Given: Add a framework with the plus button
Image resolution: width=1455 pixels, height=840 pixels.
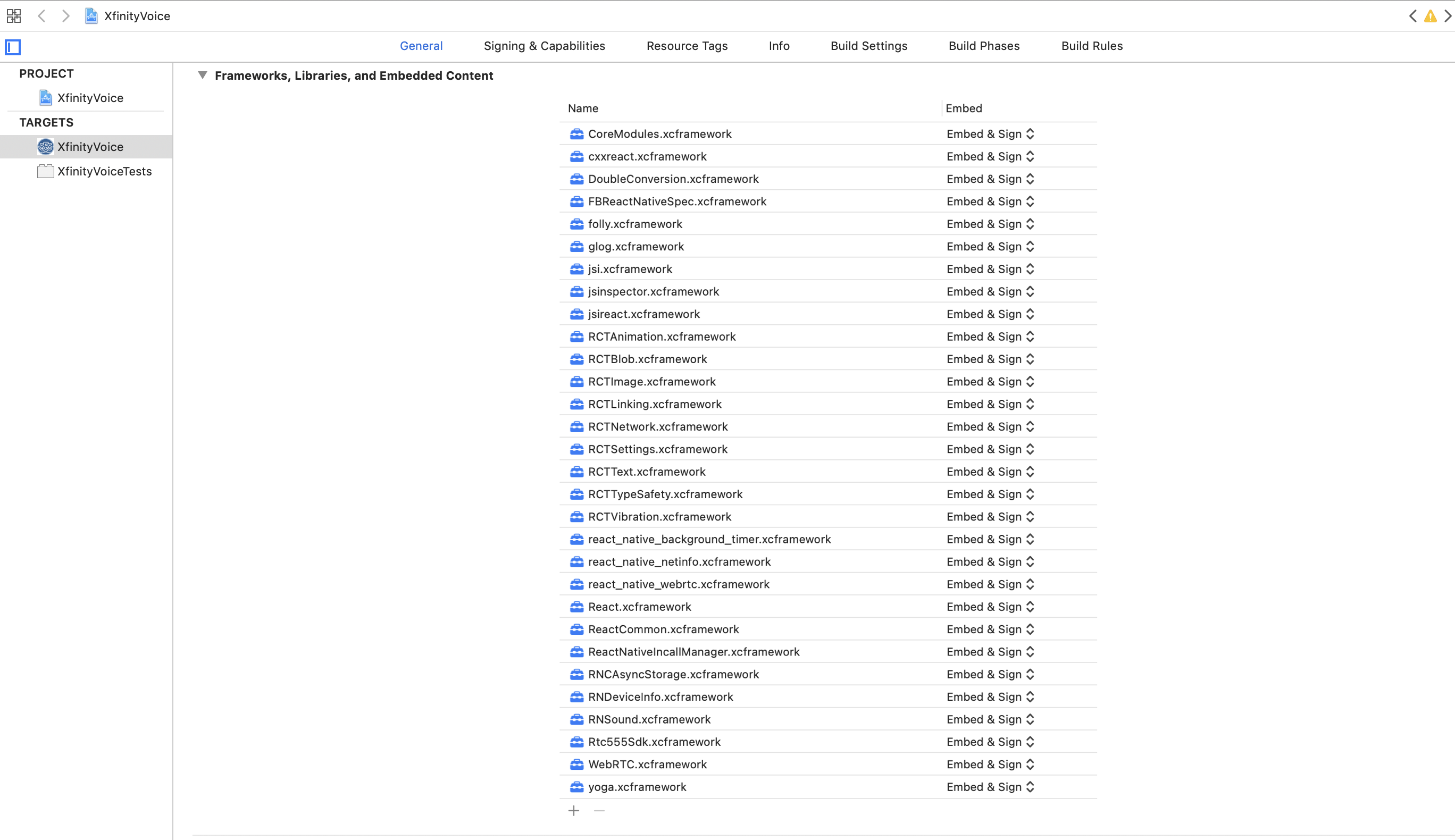Looking at the screenshot, I should click(x=573, y=811).
